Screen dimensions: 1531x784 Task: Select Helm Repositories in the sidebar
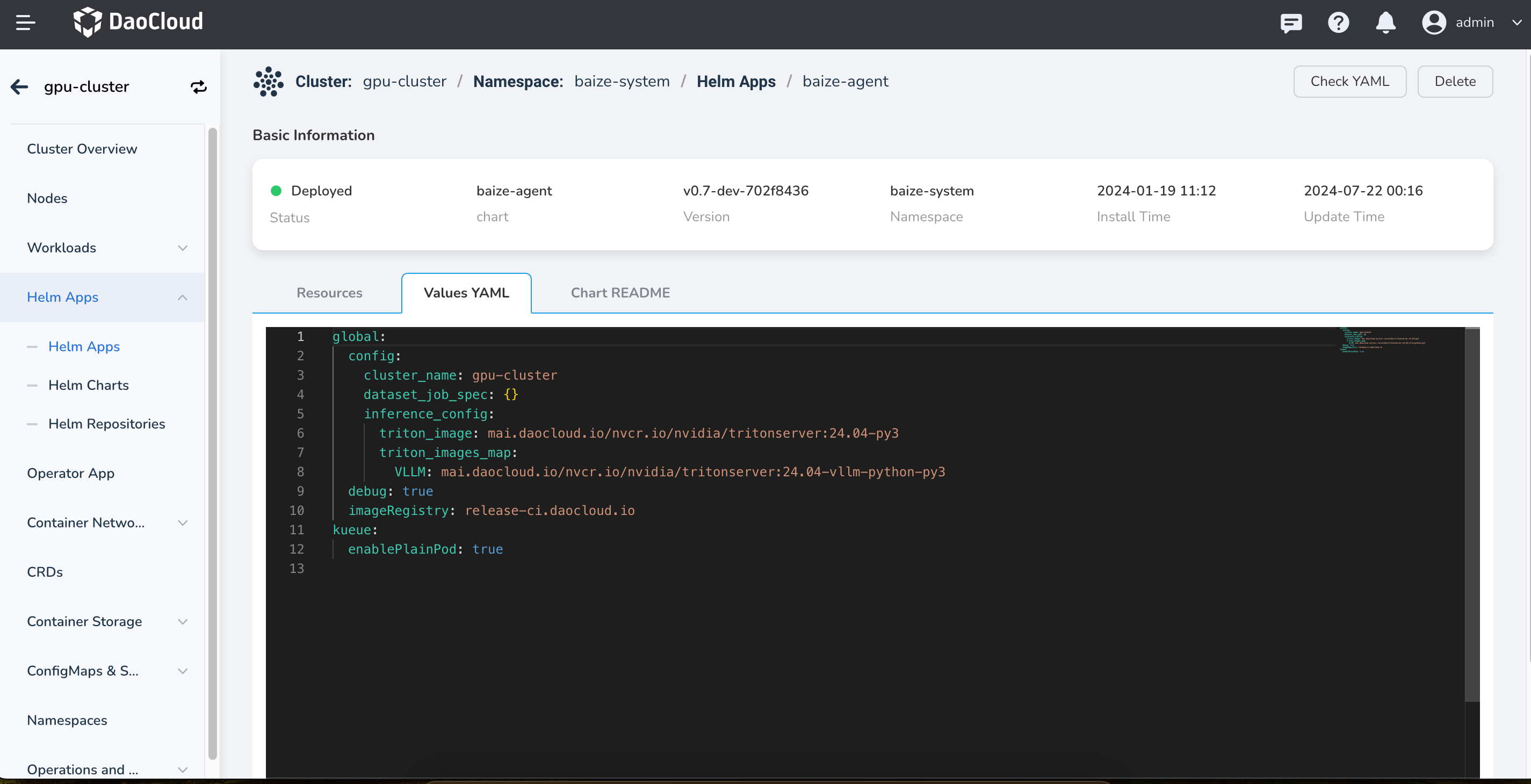click(106, 424)
